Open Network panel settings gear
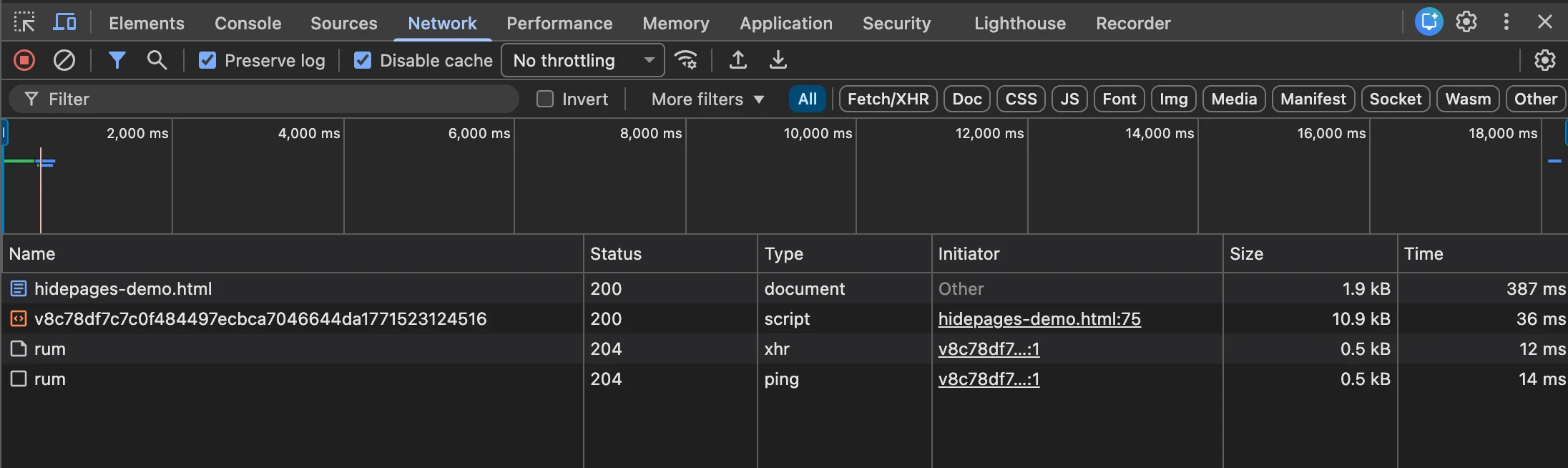 point(1545,60)
